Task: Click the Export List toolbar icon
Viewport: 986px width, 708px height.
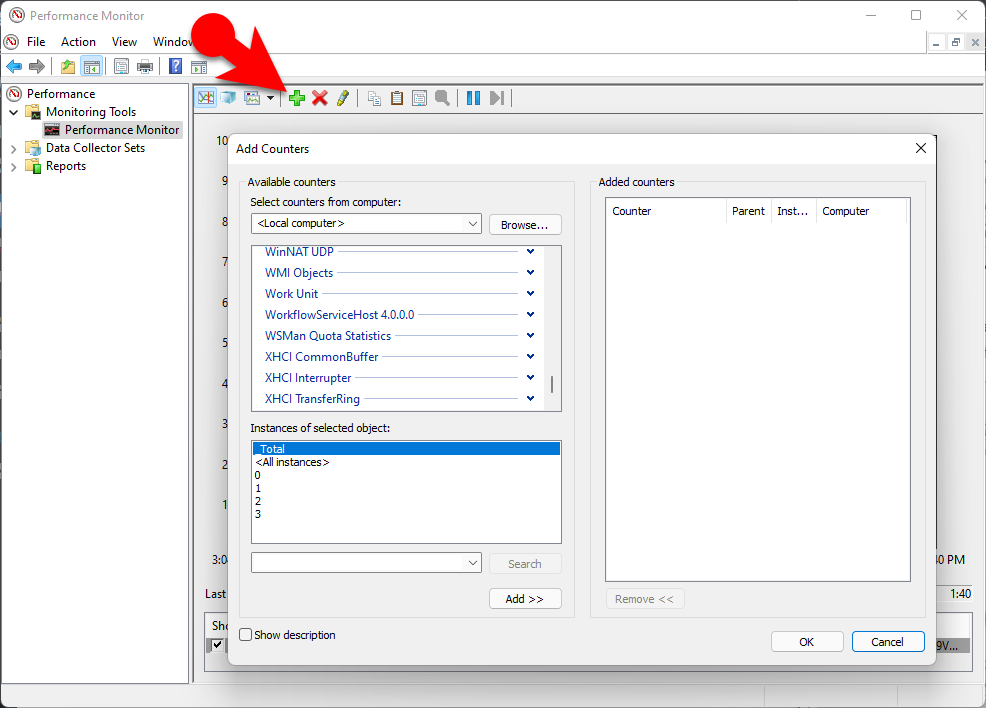Action: pyautogui.click(x=122, y=66)
